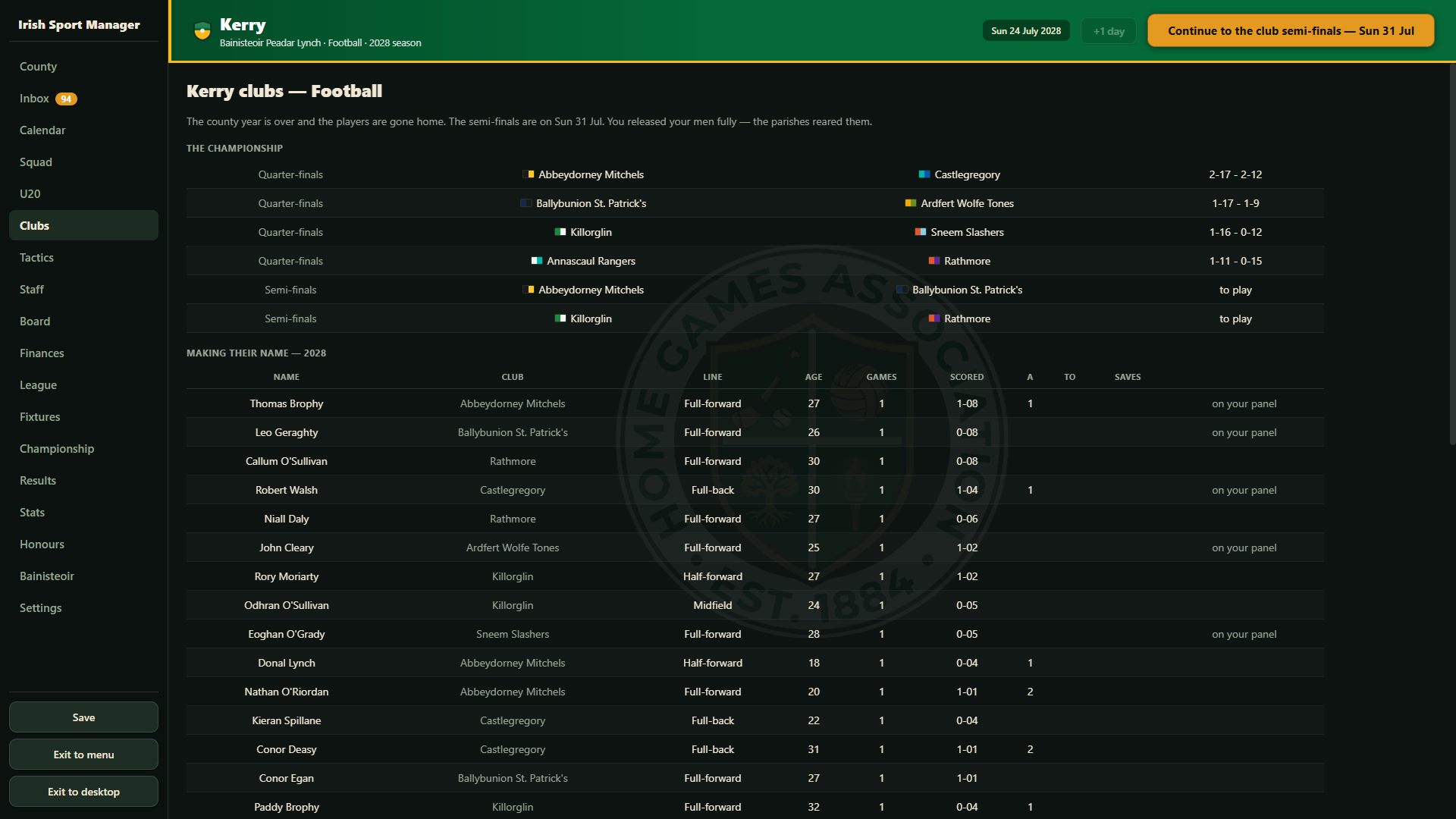Click Abbeydorney Mitchels quarter-final club flag
The image size is (1456, 819).
pos(529,174)
